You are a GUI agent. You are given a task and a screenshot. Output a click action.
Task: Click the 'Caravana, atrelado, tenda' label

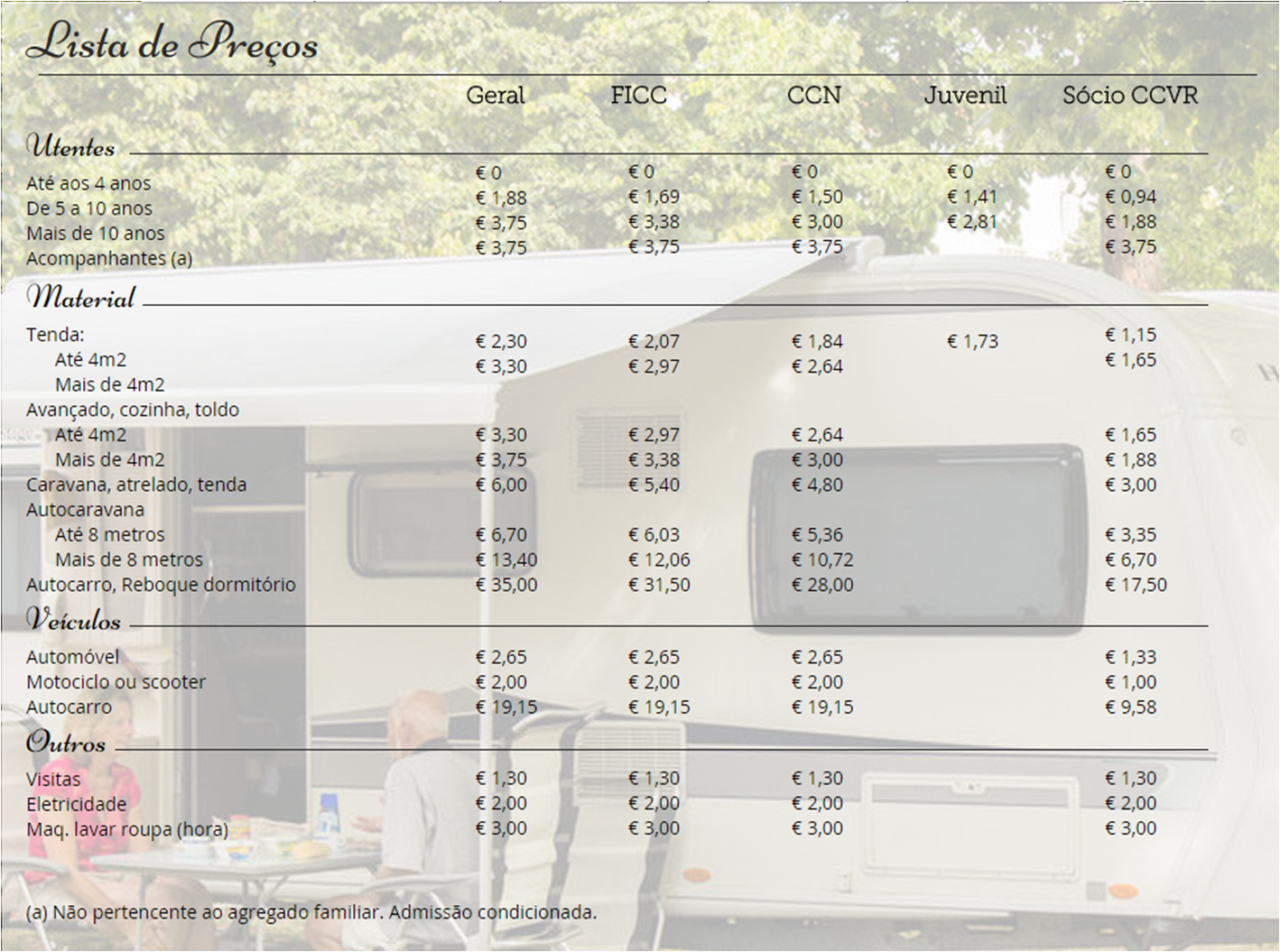tap(136, 485)
